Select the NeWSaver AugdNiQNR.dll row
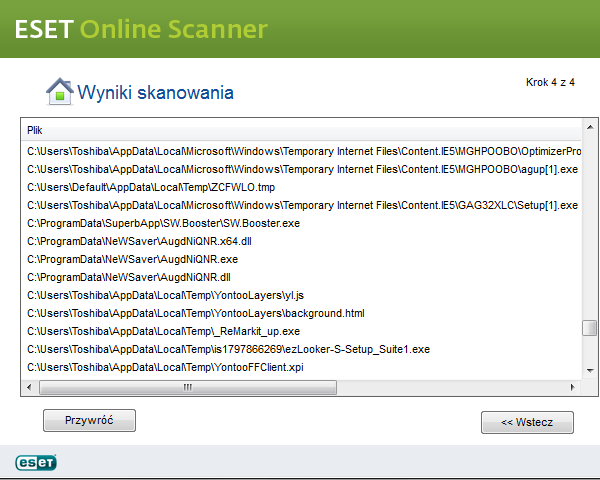The image size is (600, 480). point(302,278)
